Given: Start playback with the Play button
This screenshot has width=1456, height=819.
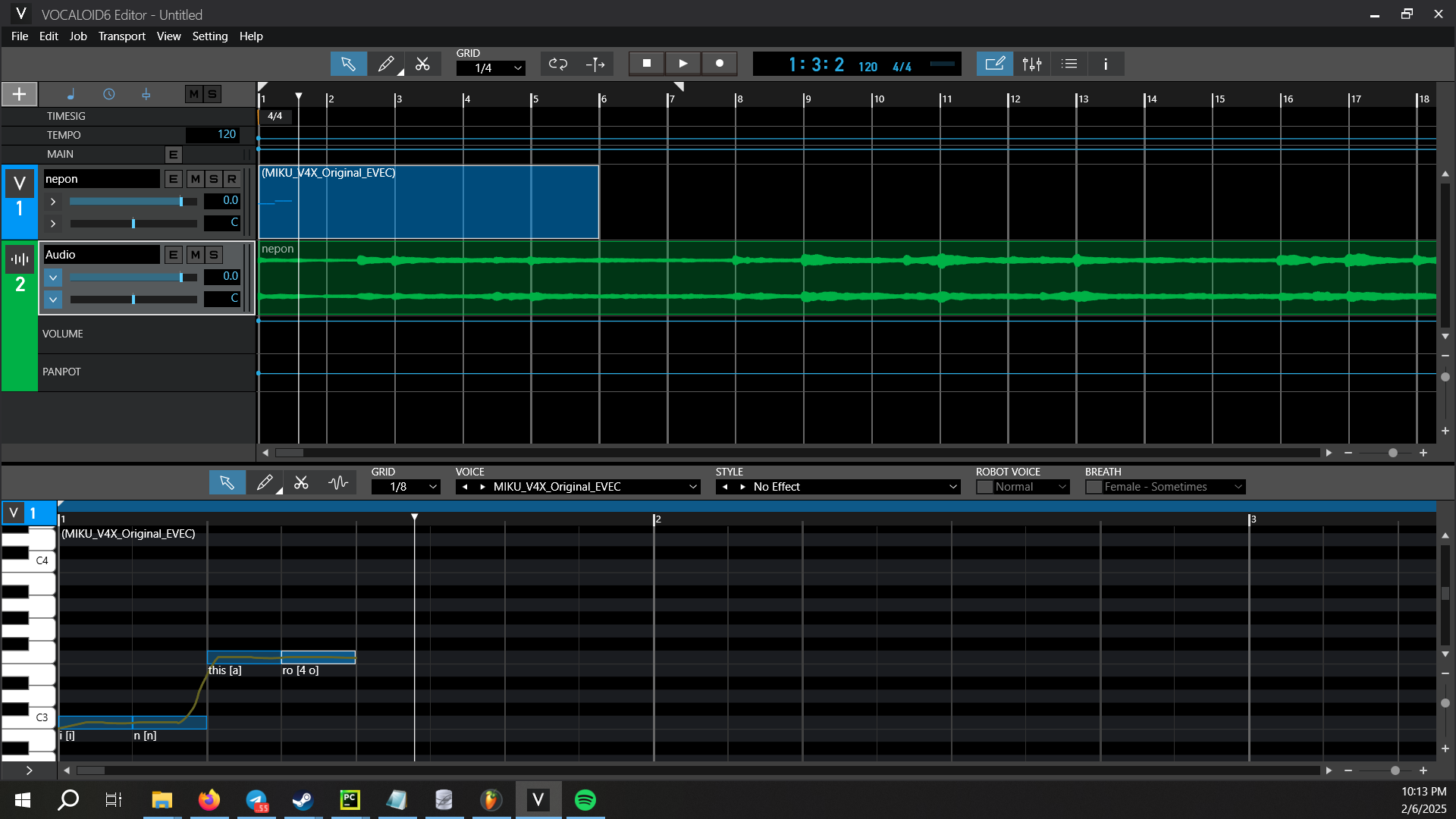Looking at the screenshot, I should [683, 64].
